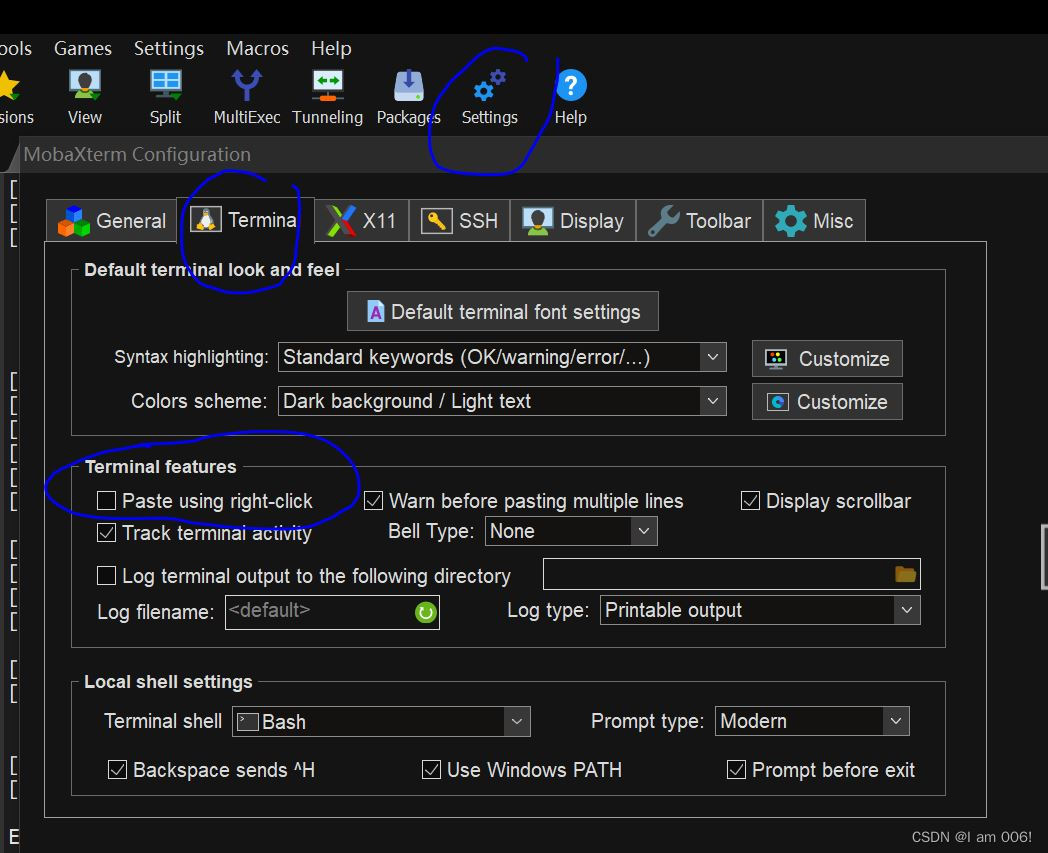Switch to the Terminal tab

pyautogui.click(x=243, y=219)
